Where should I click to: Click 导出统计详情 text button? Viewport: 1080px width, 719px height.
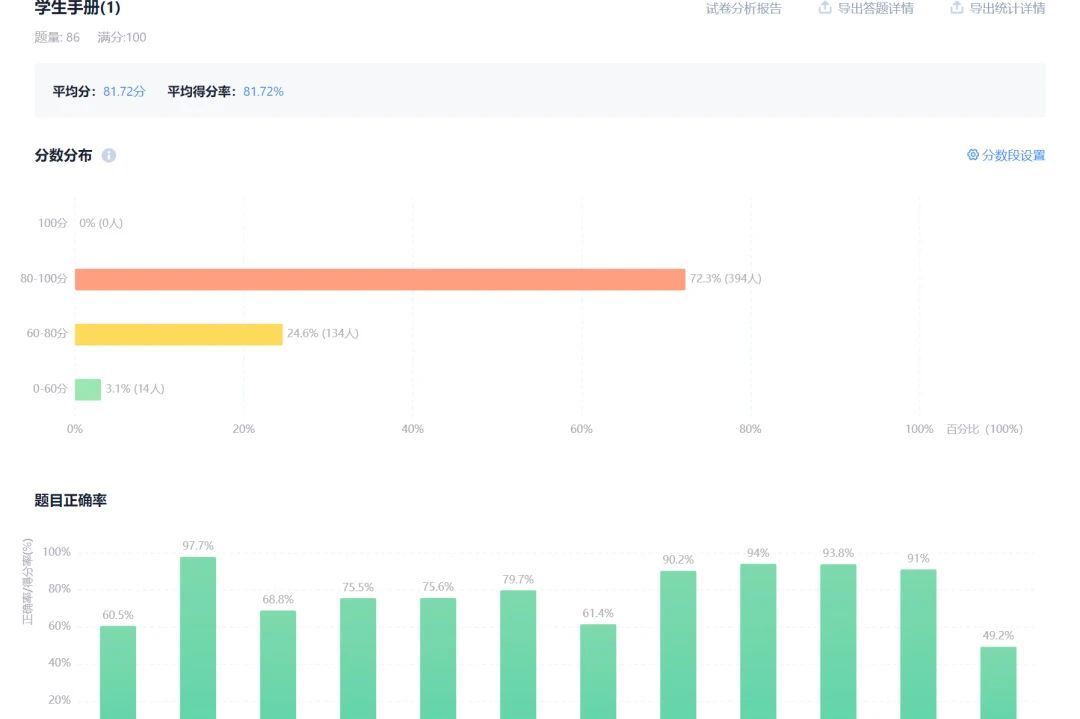pos(1007,8)
